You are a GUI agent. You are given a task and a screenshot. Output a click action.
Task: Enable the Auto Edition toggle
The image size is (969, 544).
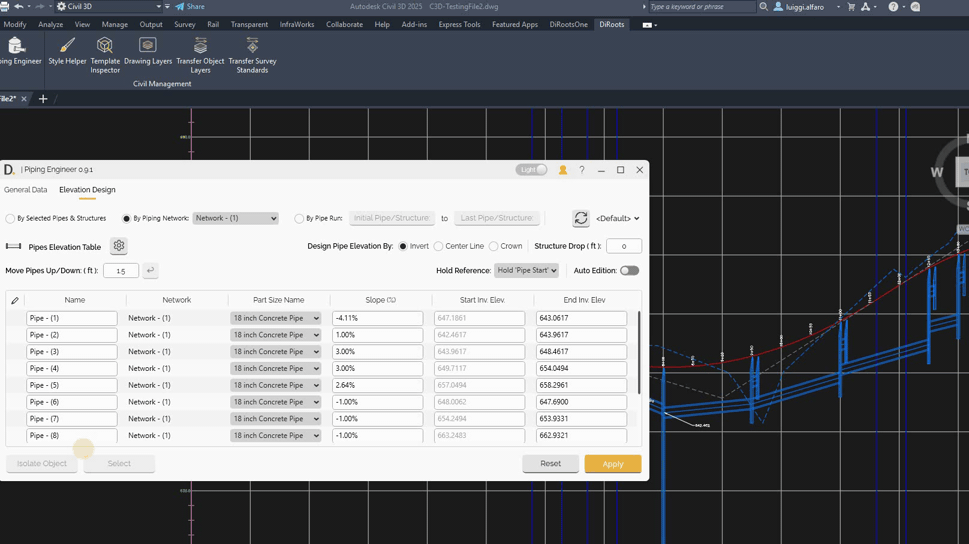pos(629,271)
